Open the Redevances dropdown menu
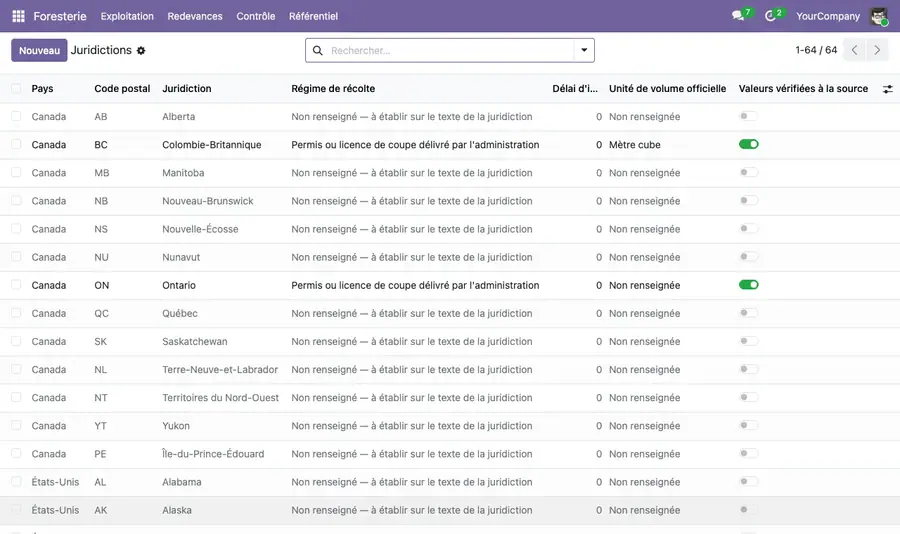 pyautogui.click(x=195, y=16)
